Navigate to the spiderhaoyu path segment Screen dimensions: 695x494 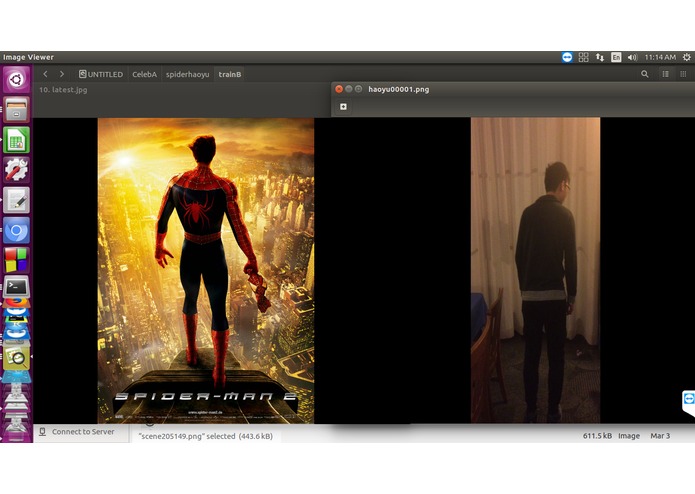coord(187,74)
